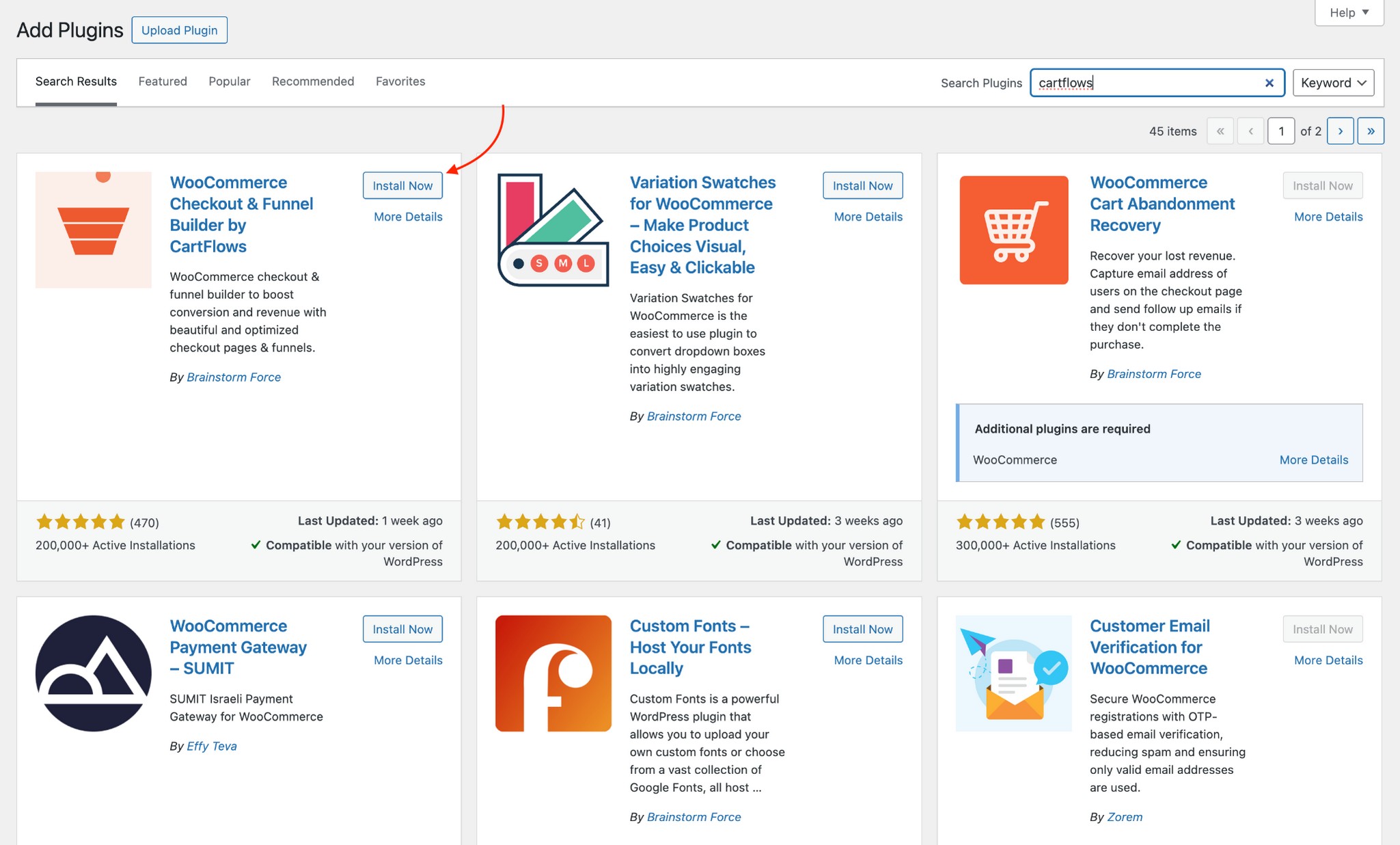1400x845 pixels.
Task: Click Brainstorm Force author link under Custom Fonts
Action: [x=694, y=817]
